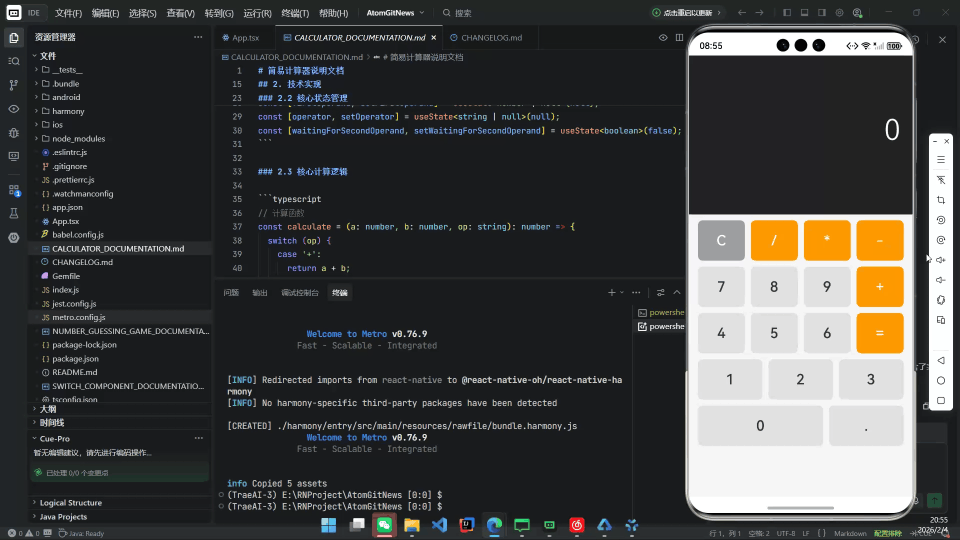Toggle the secondary sidebar layout icon
Image resolution: width=960 pixels, height=540 pixels.
(822, 12)
